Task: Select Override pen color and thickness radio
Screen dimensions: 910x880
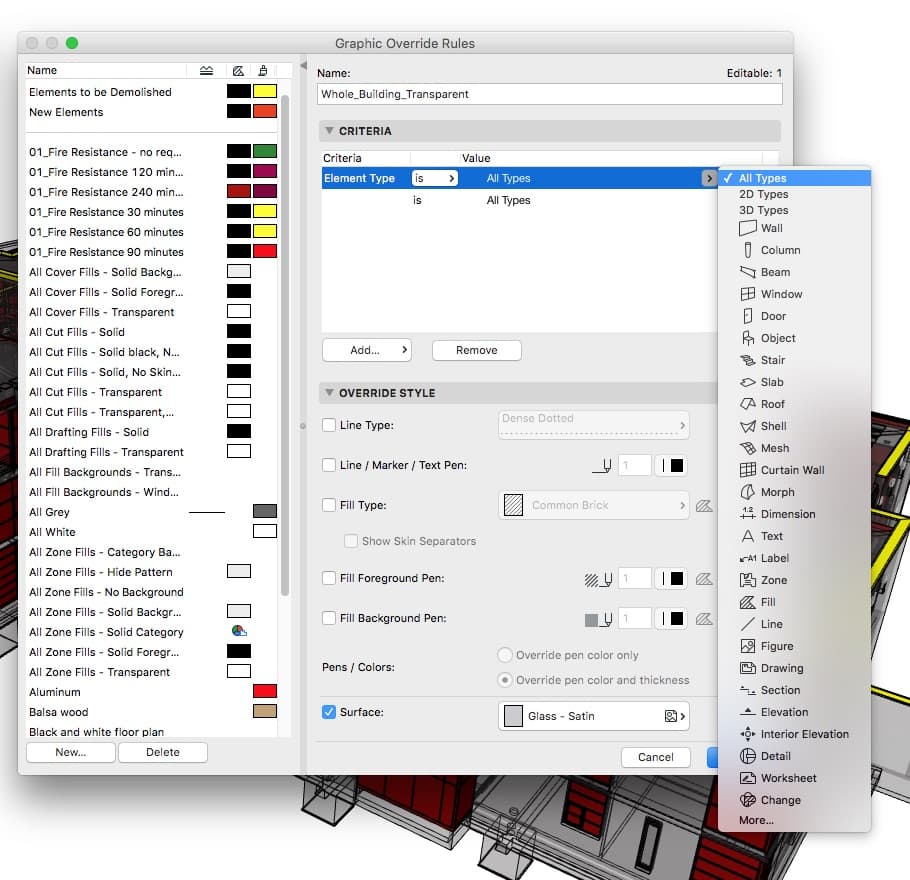Action: 505,680
